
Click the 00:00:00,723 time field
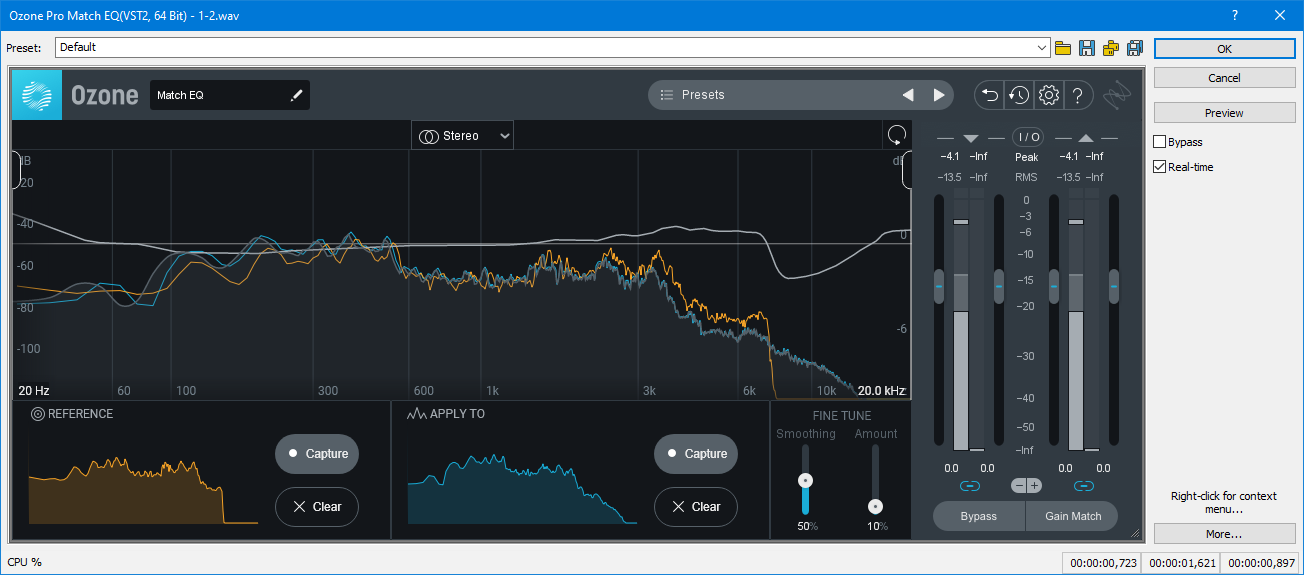tap(1101, 563)
